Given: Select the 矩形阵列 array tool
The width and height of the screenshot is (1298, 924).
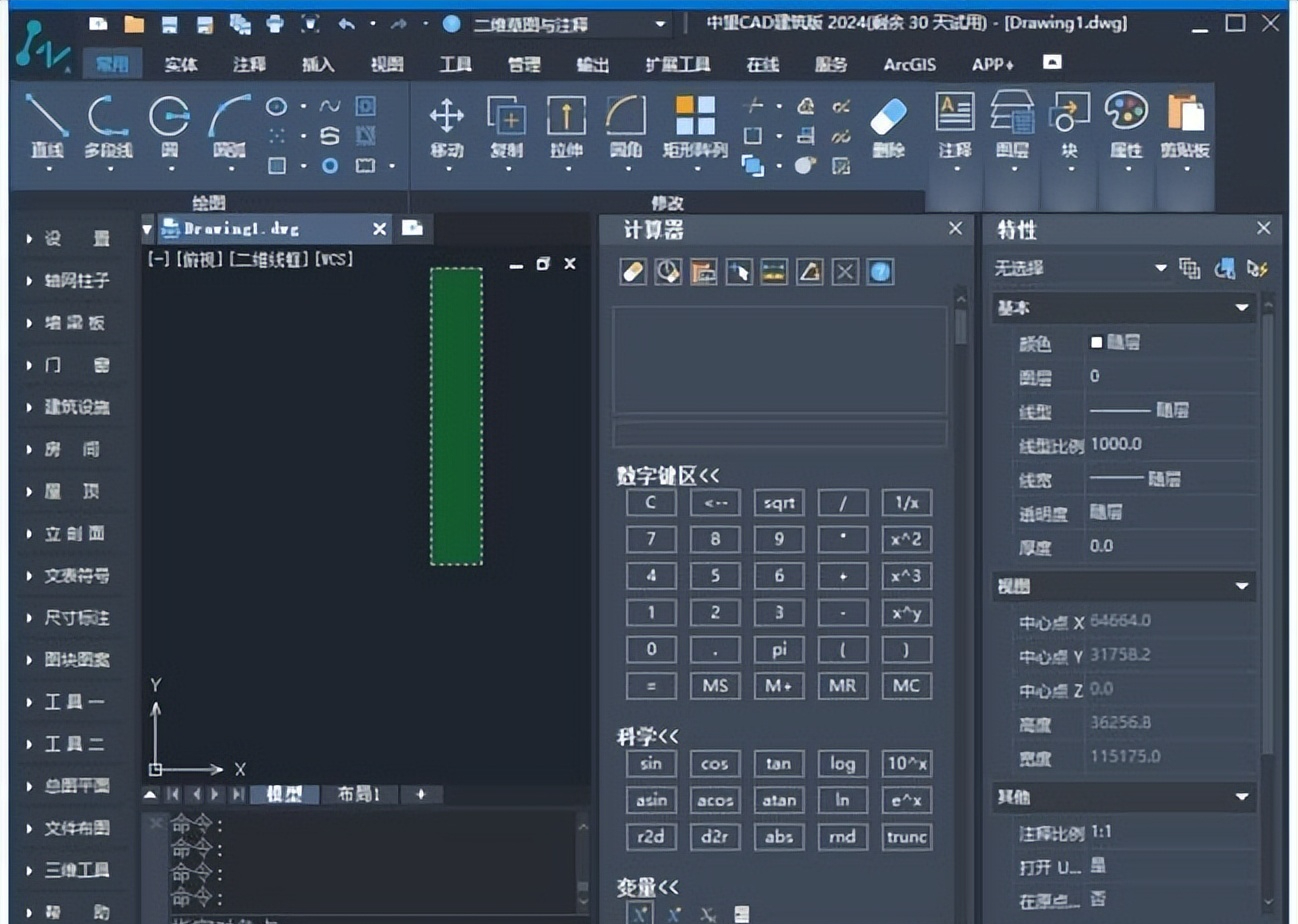Looking at the screenshot, I should (695, 117).
